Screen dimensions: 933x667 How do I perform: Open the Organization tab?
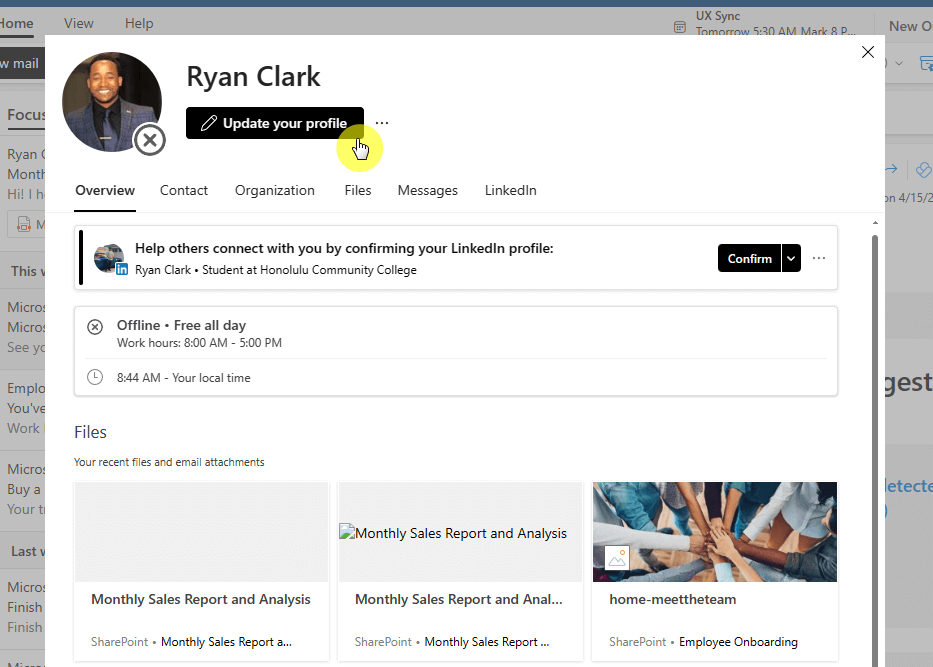[x=274, y=190]
